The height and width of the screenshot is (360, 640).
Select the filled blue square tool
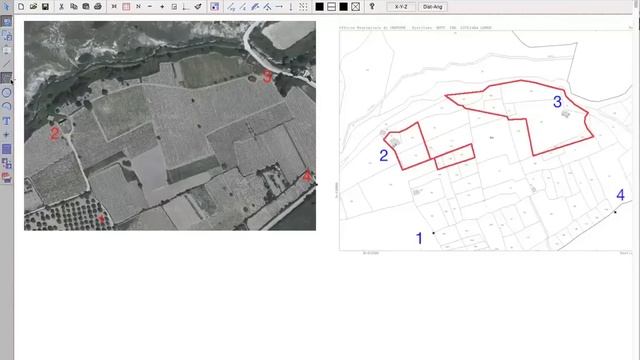pyautogui.click(x=6, y=149)
